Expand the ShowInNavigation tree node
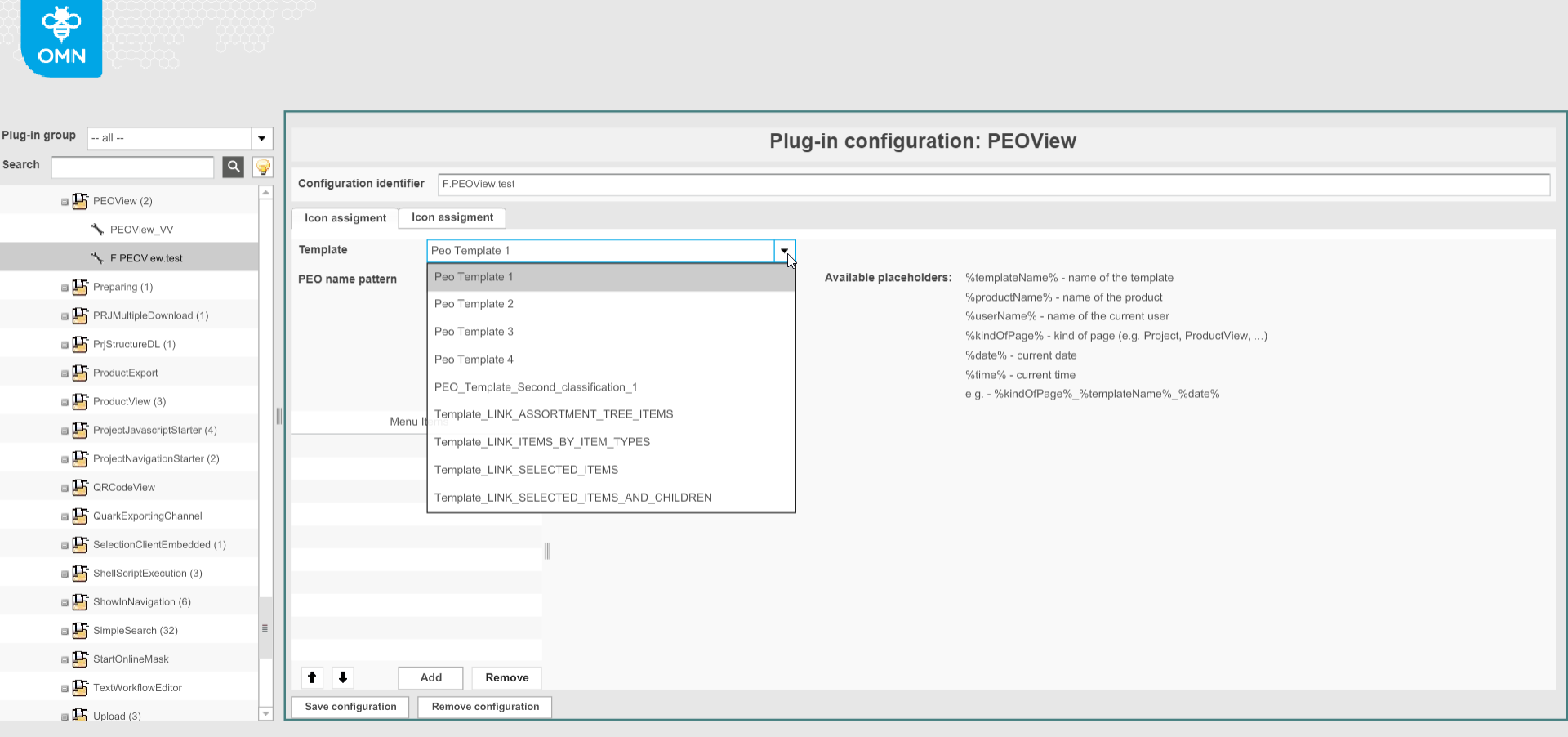1568x737 pixels. (x=65, y=603)
